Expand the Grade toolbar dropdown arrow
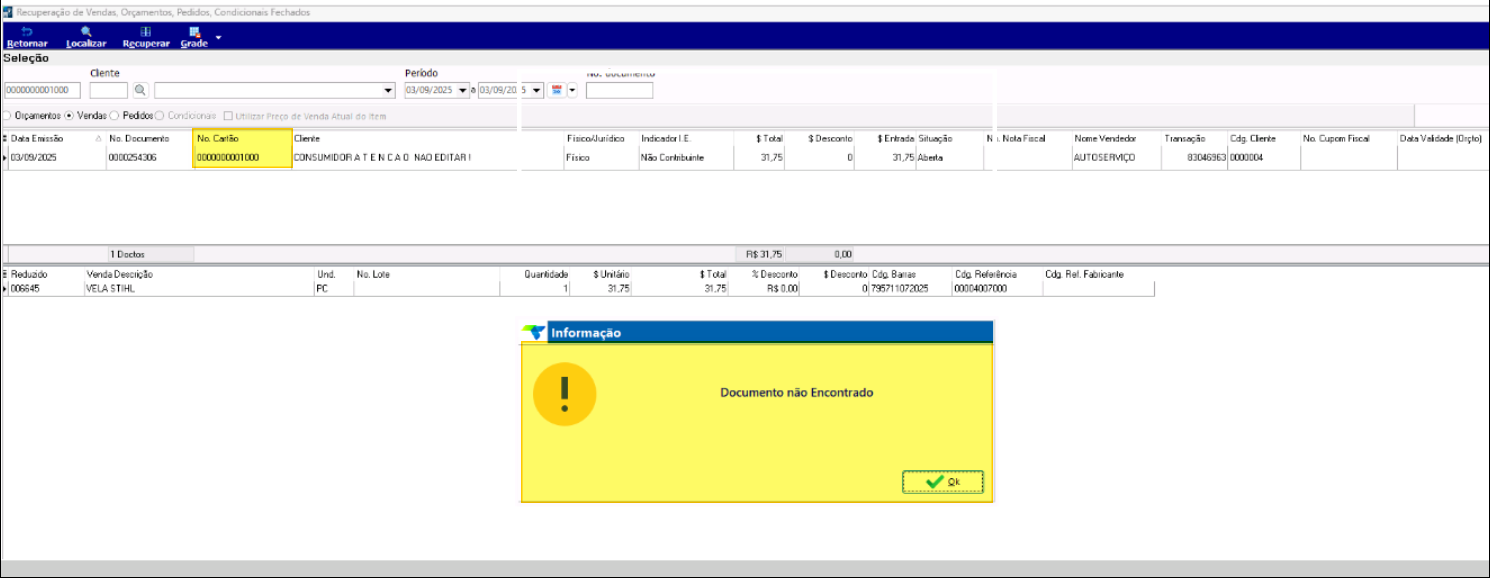The height and width of the screenshot is (580, 1490). click(x=218, y=38)
